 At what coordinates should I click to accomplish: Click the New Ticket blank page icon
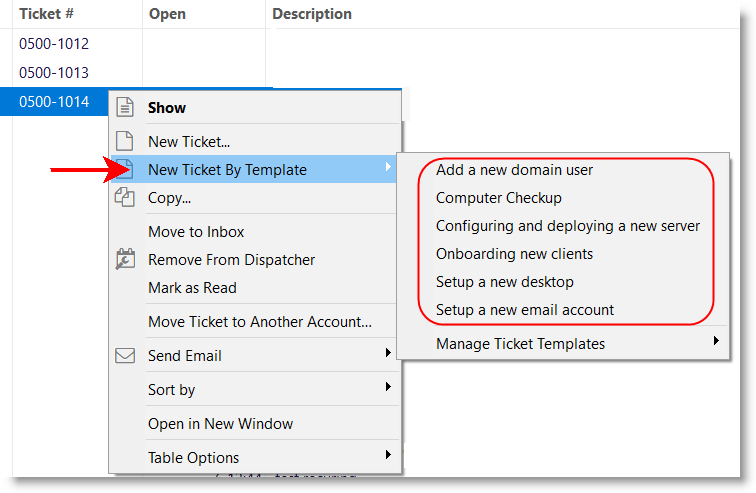point(125,141)
